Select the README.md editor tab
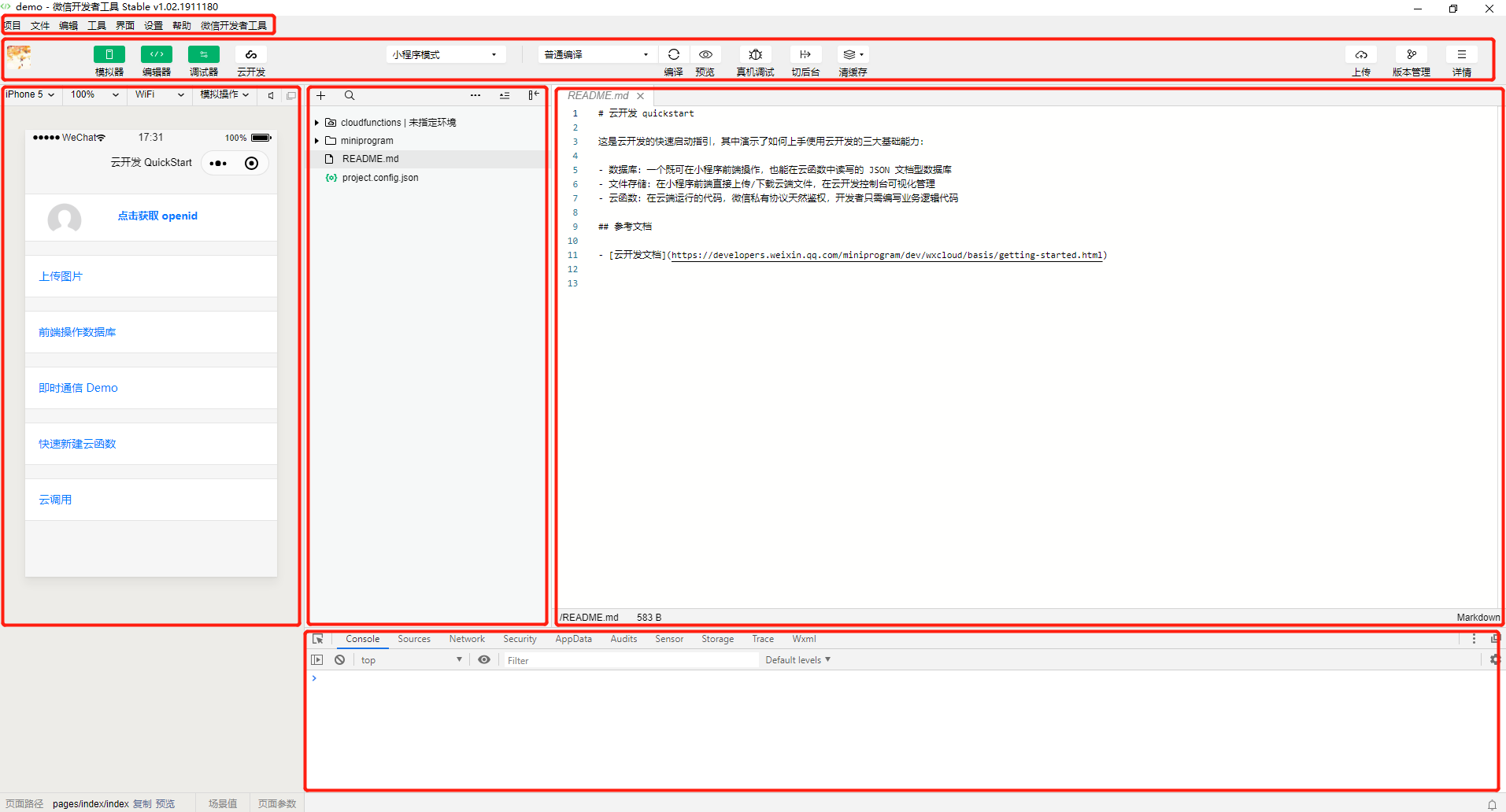 click(598, 96)
